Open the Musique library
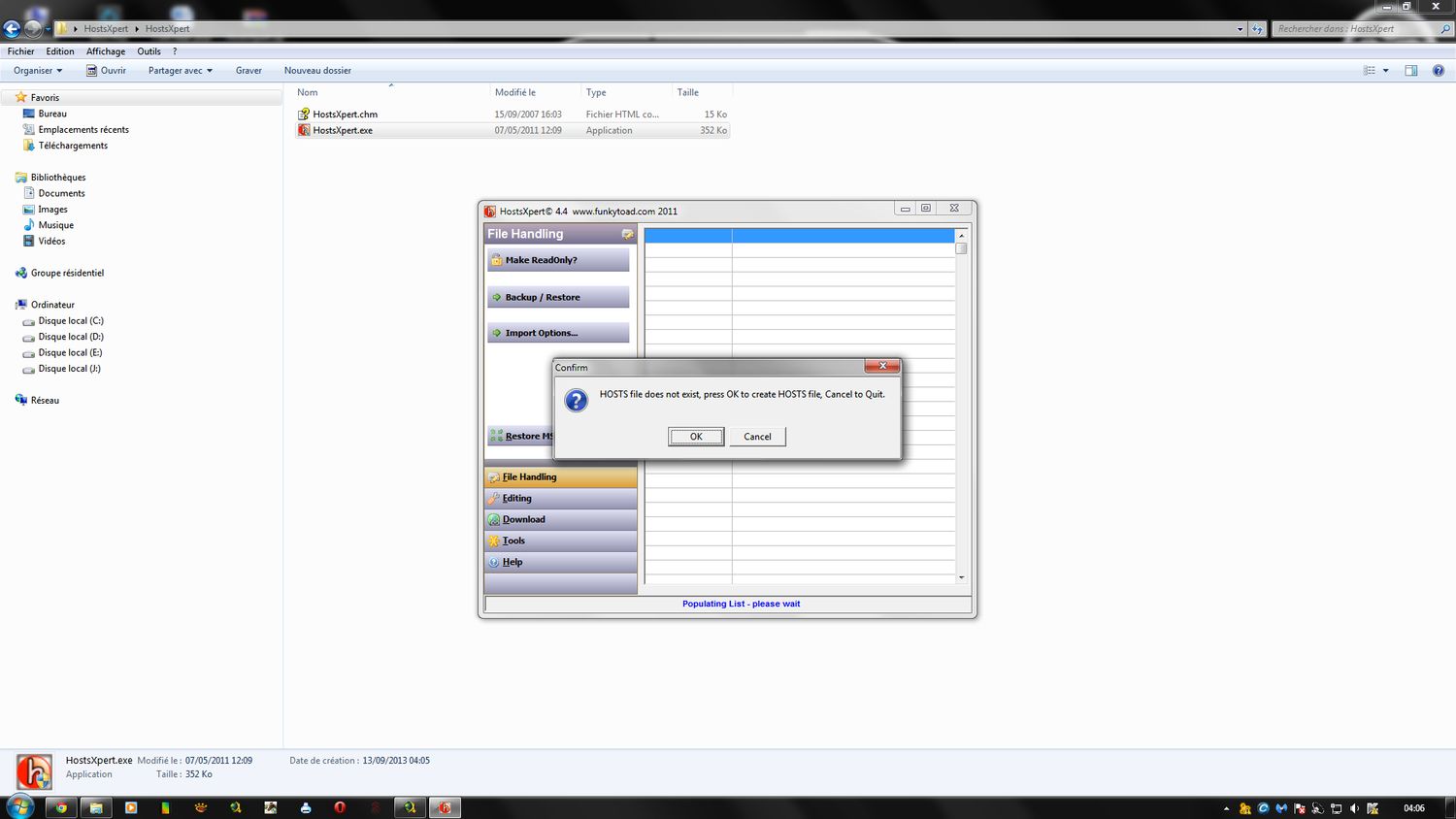The image size is (1456, 819). 55,225
